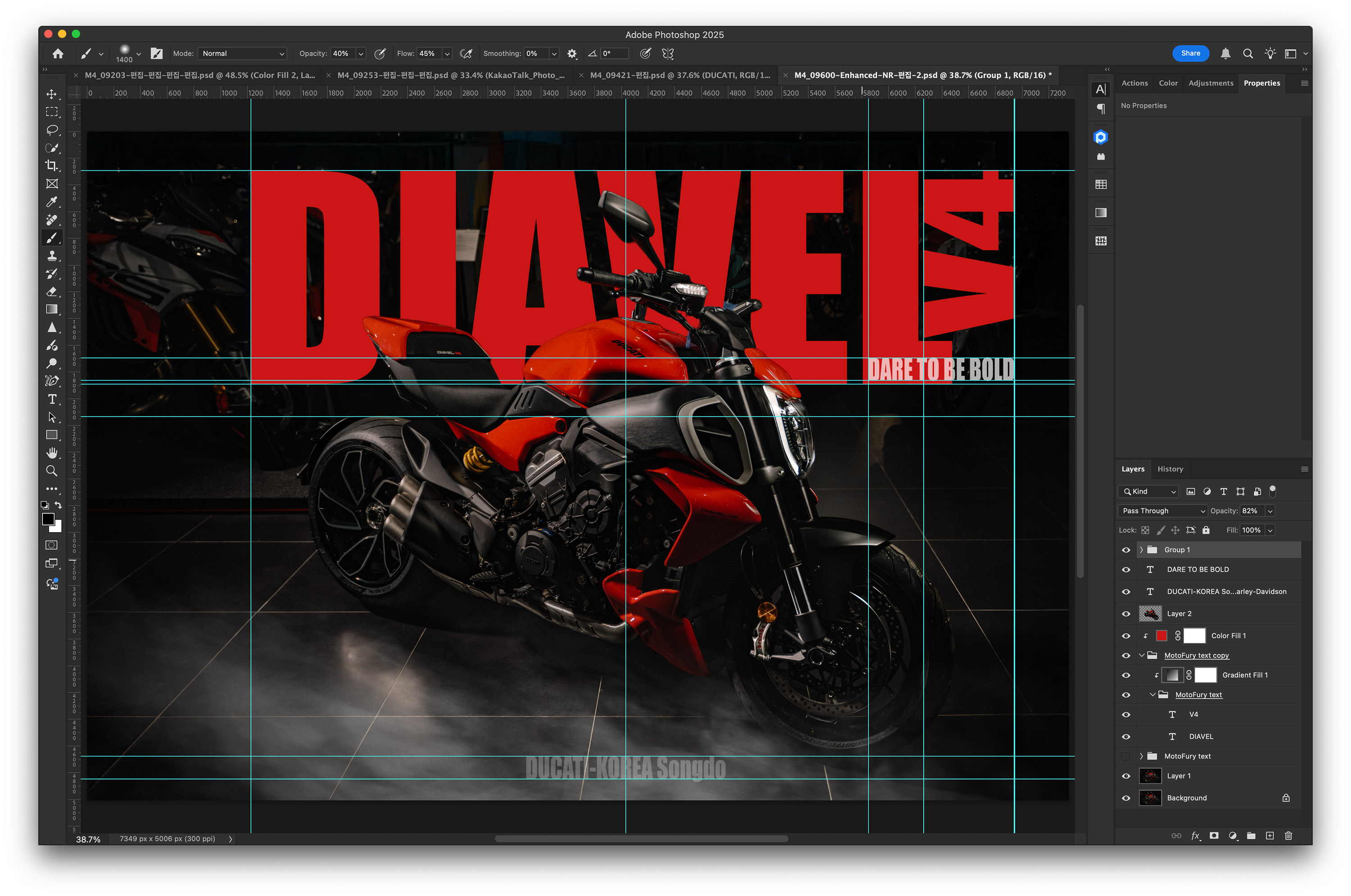Screen dimensions: 1351x896
Task: Toggle layer filtering on/off switch
Action: click(x=1273, y=491)
